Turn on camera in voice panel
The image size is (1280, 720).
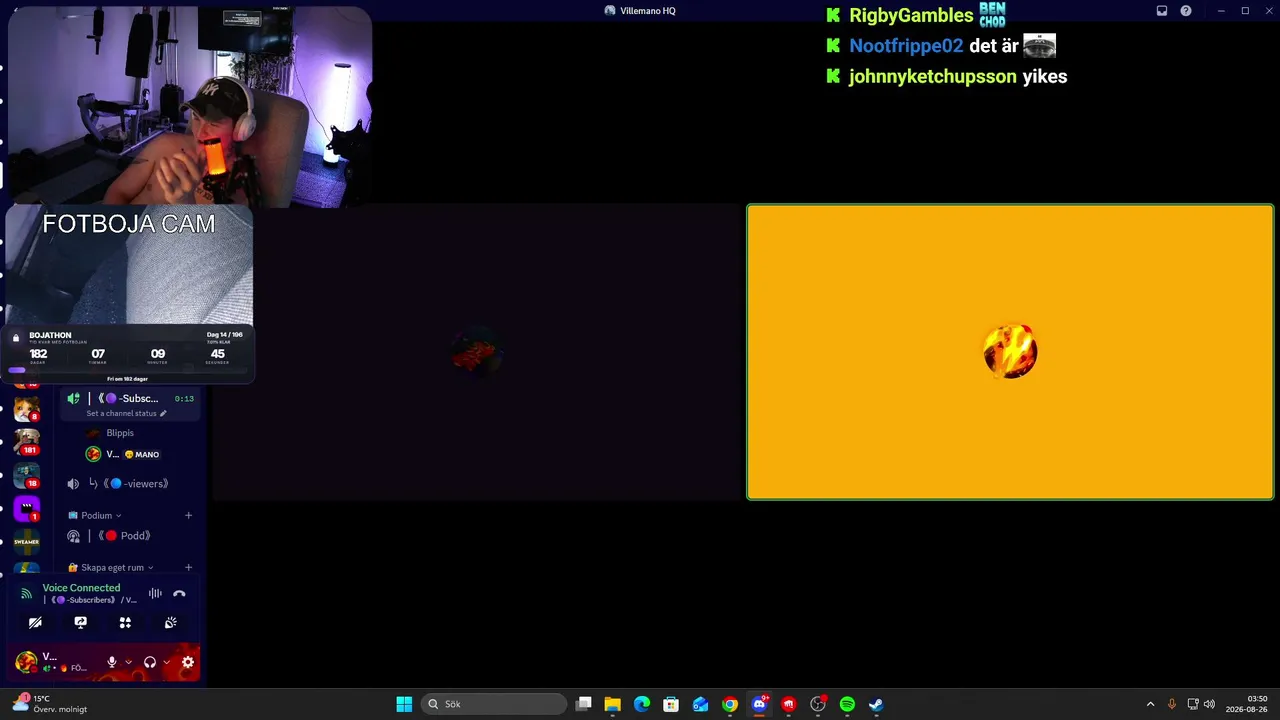click(x=35, y=622)
